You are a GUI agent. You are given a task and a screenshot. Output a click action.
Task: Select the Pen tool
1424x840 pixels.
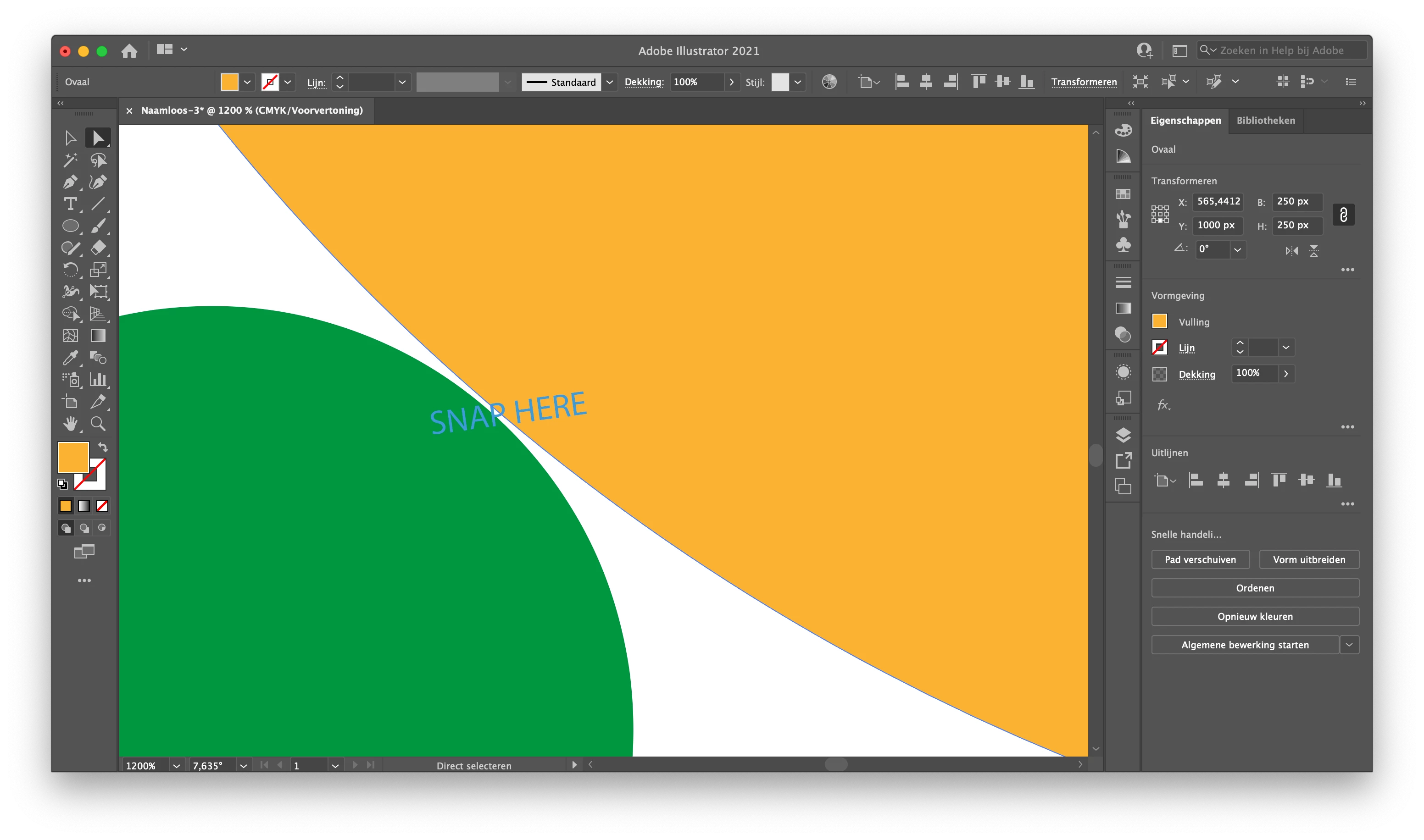[x=70, y=182]
